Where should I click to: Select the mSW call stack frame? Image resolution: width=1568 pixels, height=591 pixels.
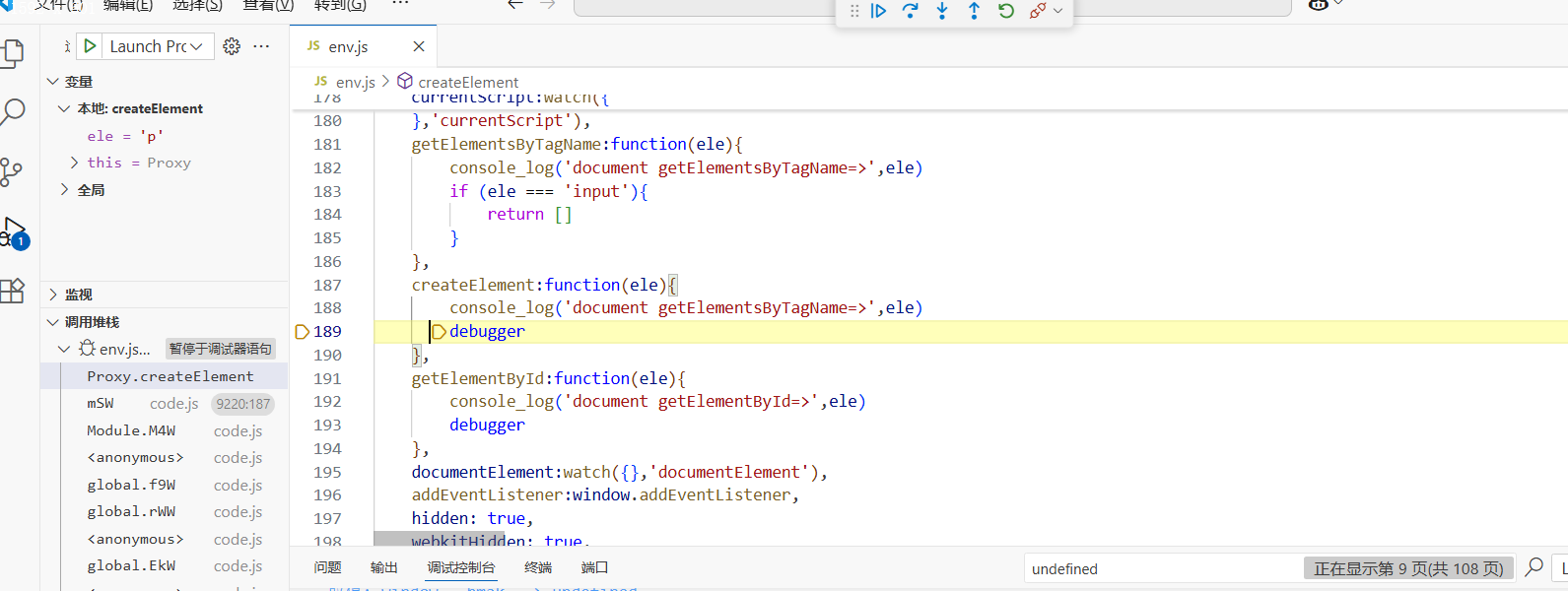[x=101, y=404]
